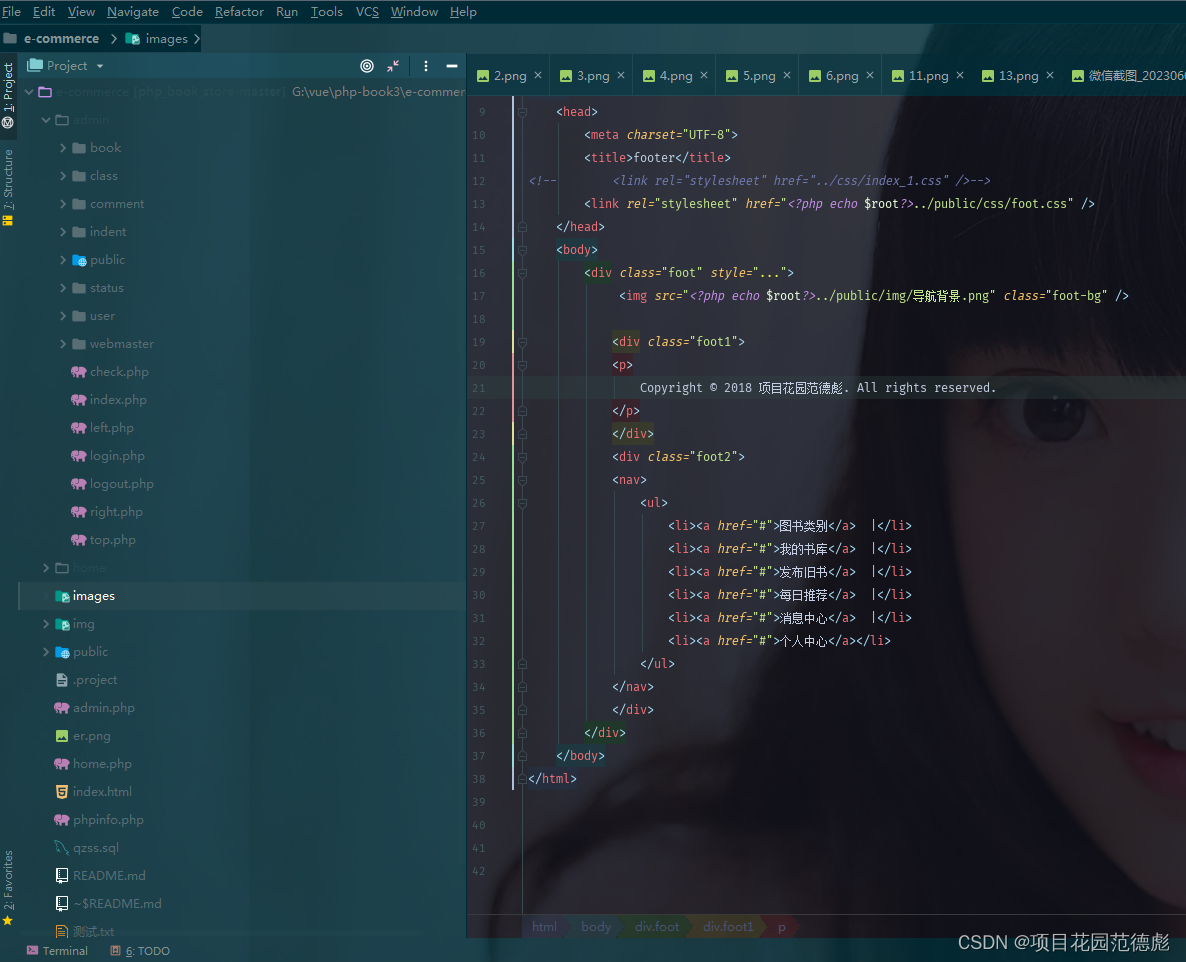This screenshot has height=962, width=1186.
Task: Fold the head tag at line 9
Action: click(x=522, y=112)
